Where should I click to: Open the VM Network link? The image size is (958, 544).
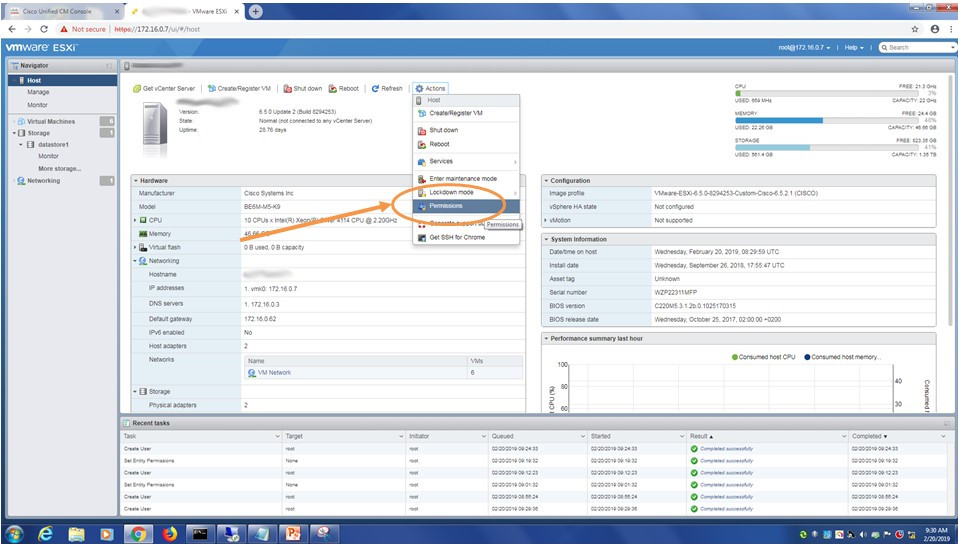pyautogui.click(x=274, y=373)
